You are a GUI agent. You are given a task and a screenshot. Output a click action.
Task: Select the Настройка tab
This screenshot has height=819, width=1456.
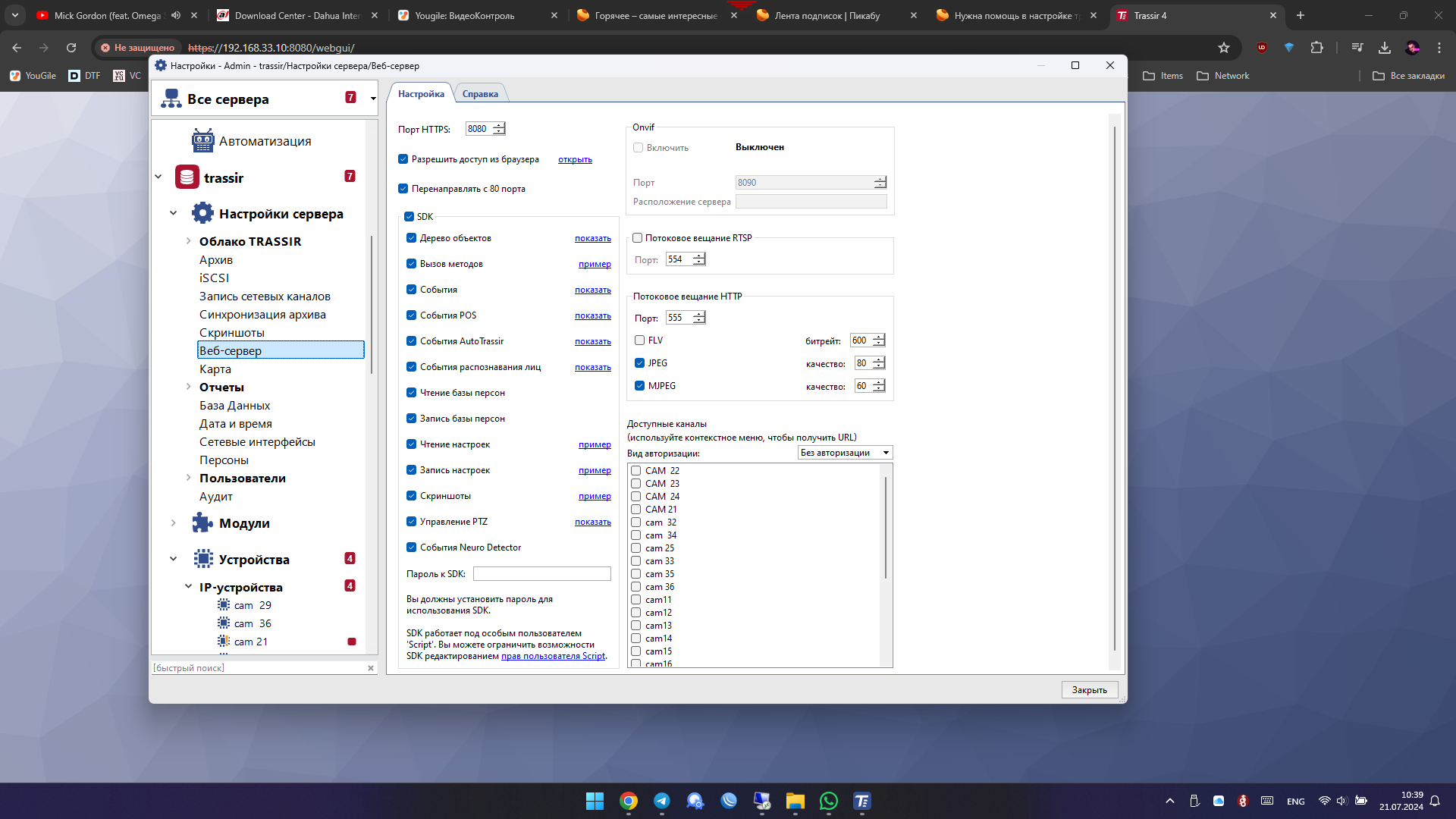click(421, 94)
